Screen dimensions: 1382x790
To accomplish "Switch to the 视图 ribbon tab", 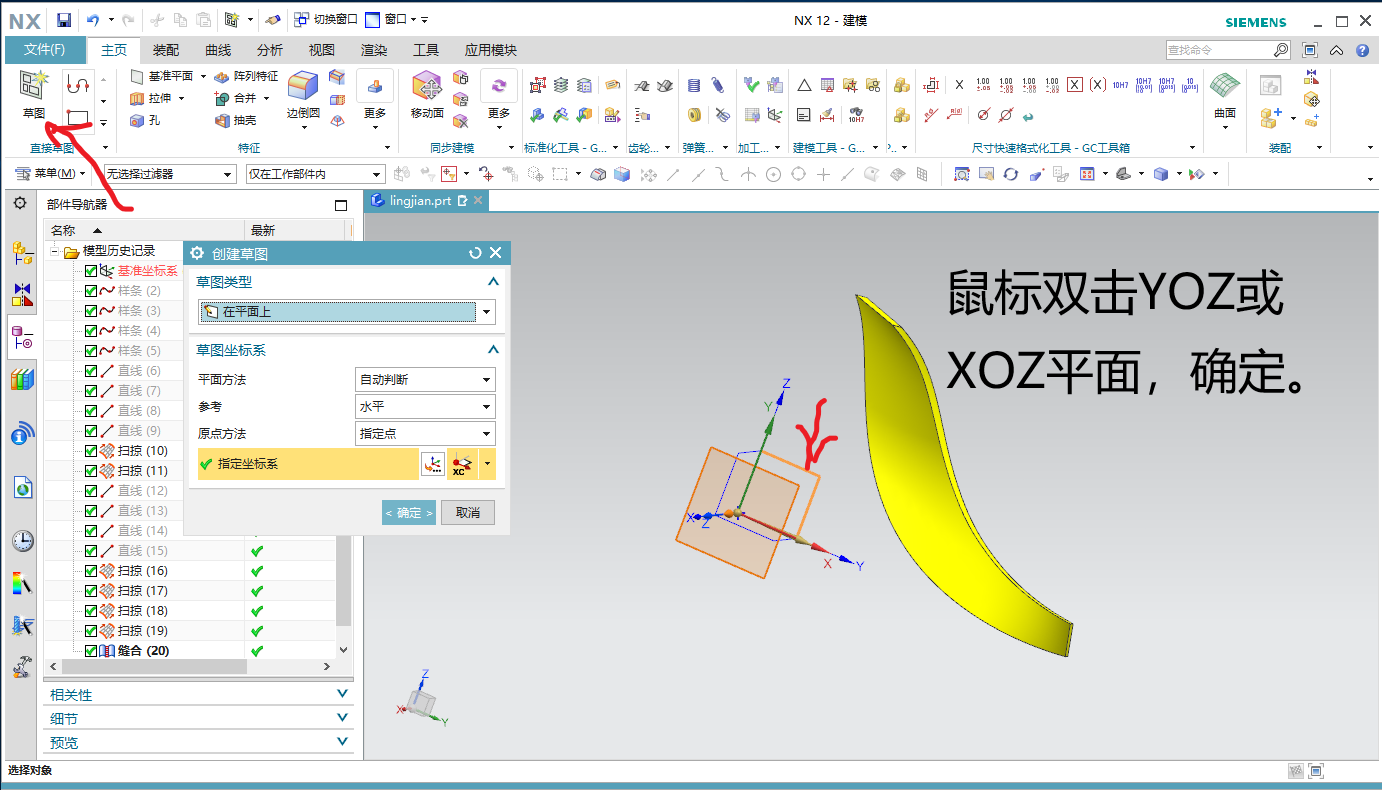I will coord(322,50).
